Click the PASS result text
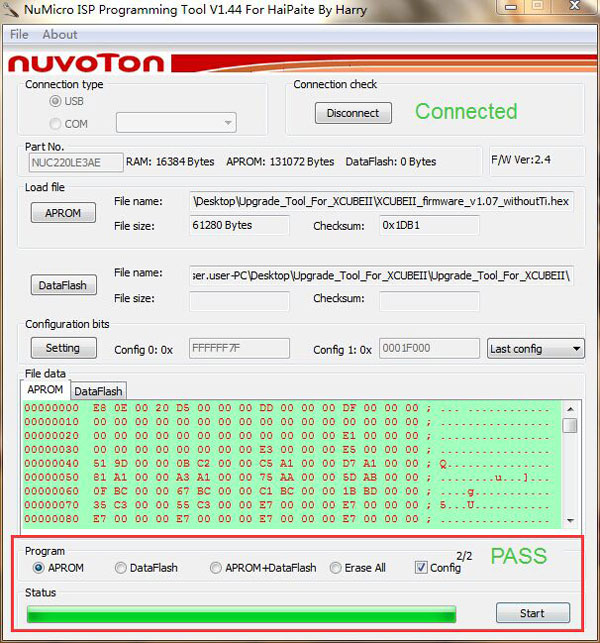 pyautogui.click(x=519, y=556)
